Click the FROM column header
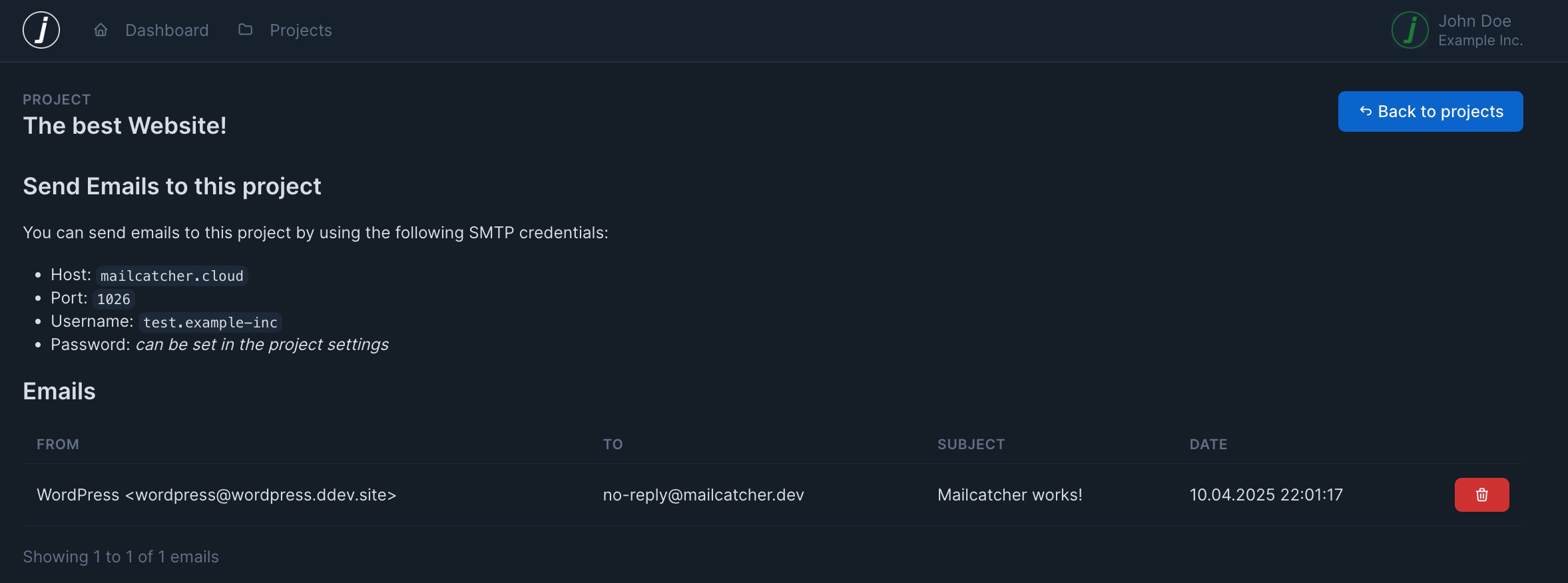This screenshot has height=583, width=1568. coord(58,445)
